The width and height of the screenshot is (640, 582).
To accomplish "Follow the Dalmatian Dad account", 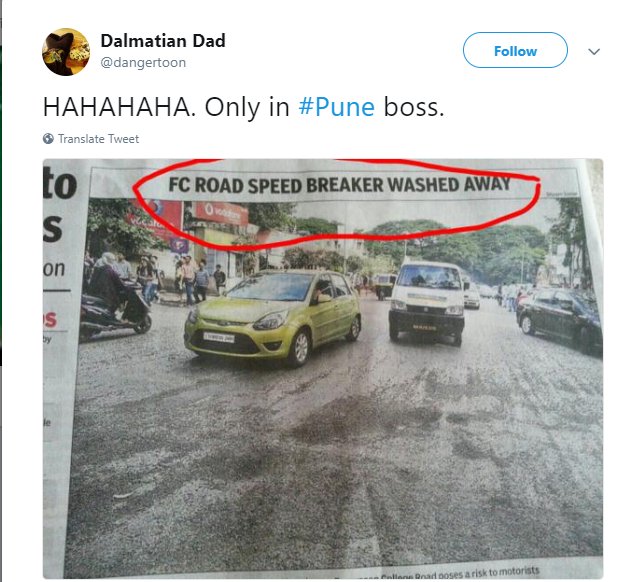I will tap(515, 51).
